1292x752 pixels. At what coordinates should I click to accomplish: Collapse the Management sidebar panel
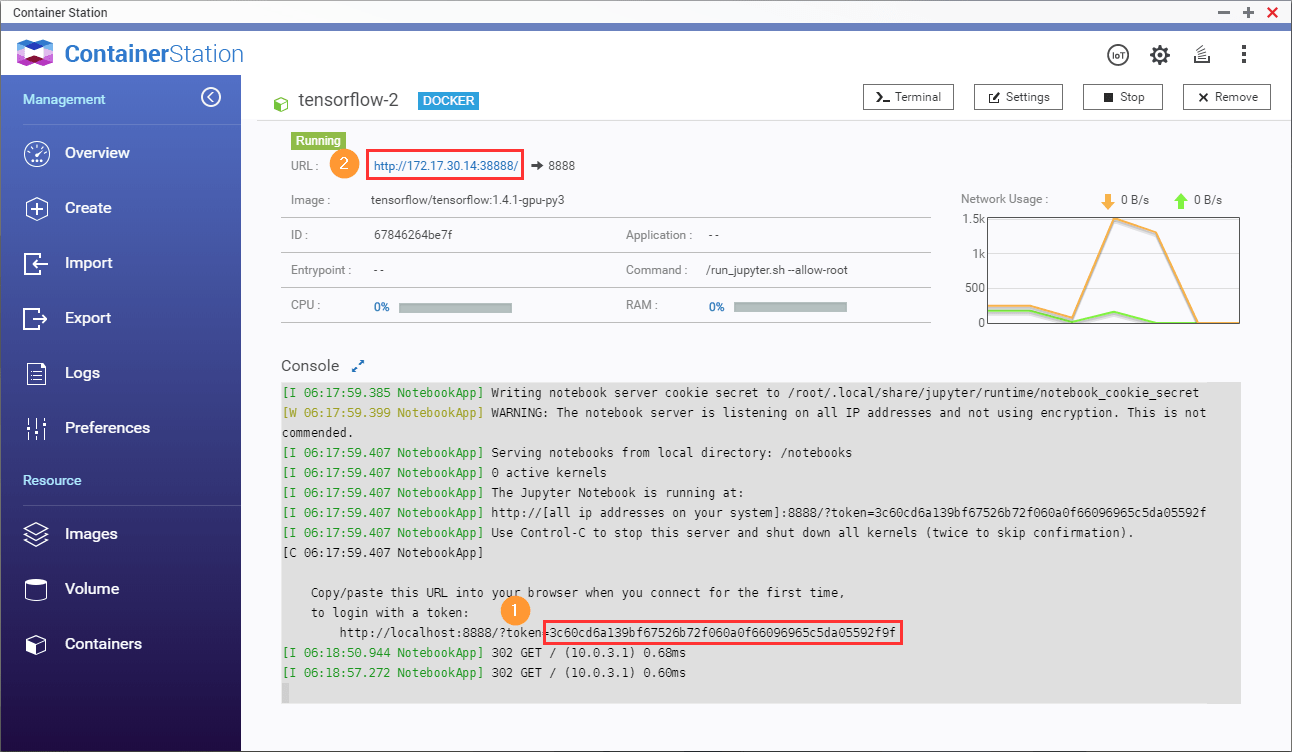pyautogui.click(x=211, y=97)
